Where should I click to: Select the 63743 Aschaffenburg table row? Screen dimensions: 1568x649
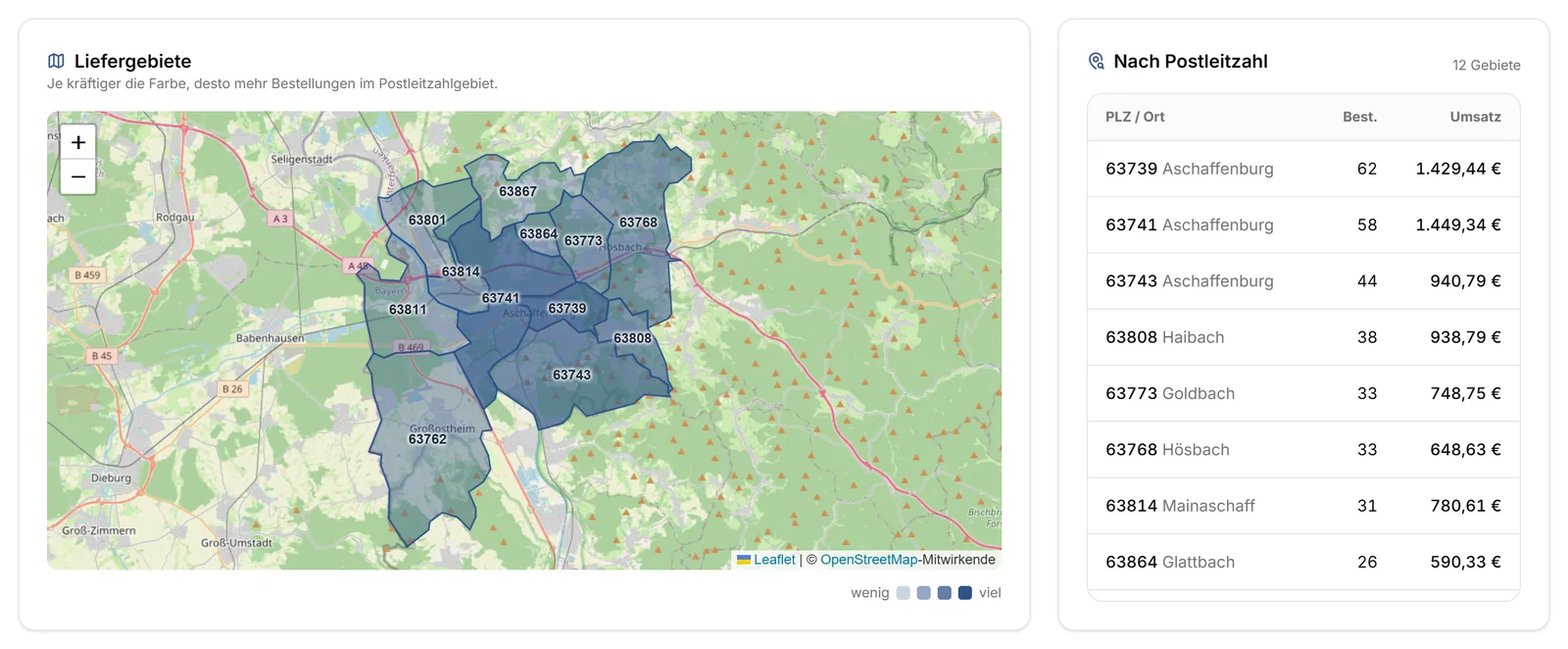(x=1303, y=281)
